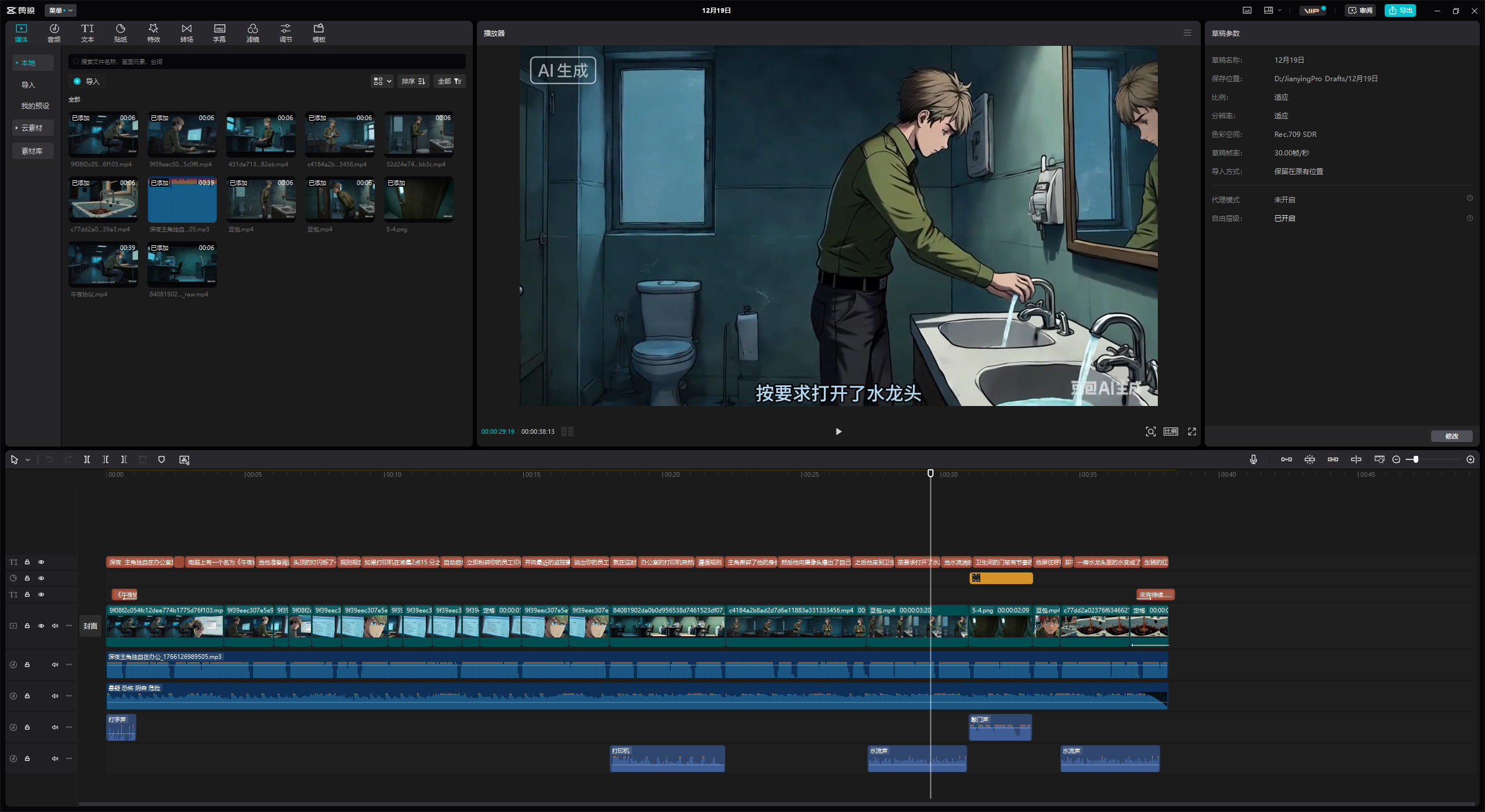Adjust the timeline zoom slider handle
The image size is (1485, 812).
click(x=1416, y=459)
